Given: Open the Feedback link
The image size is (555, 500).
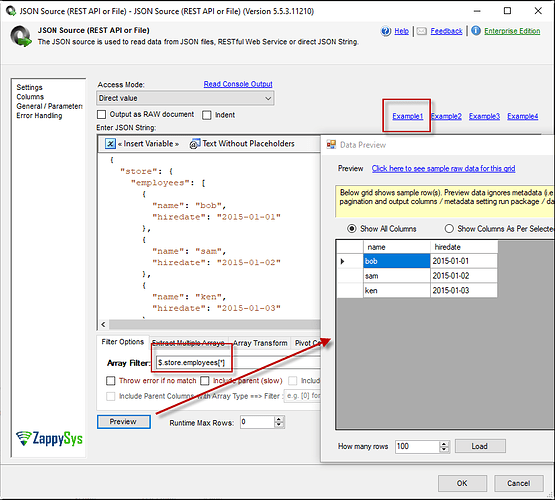Looking at the screenshot, I should [446, 31].
